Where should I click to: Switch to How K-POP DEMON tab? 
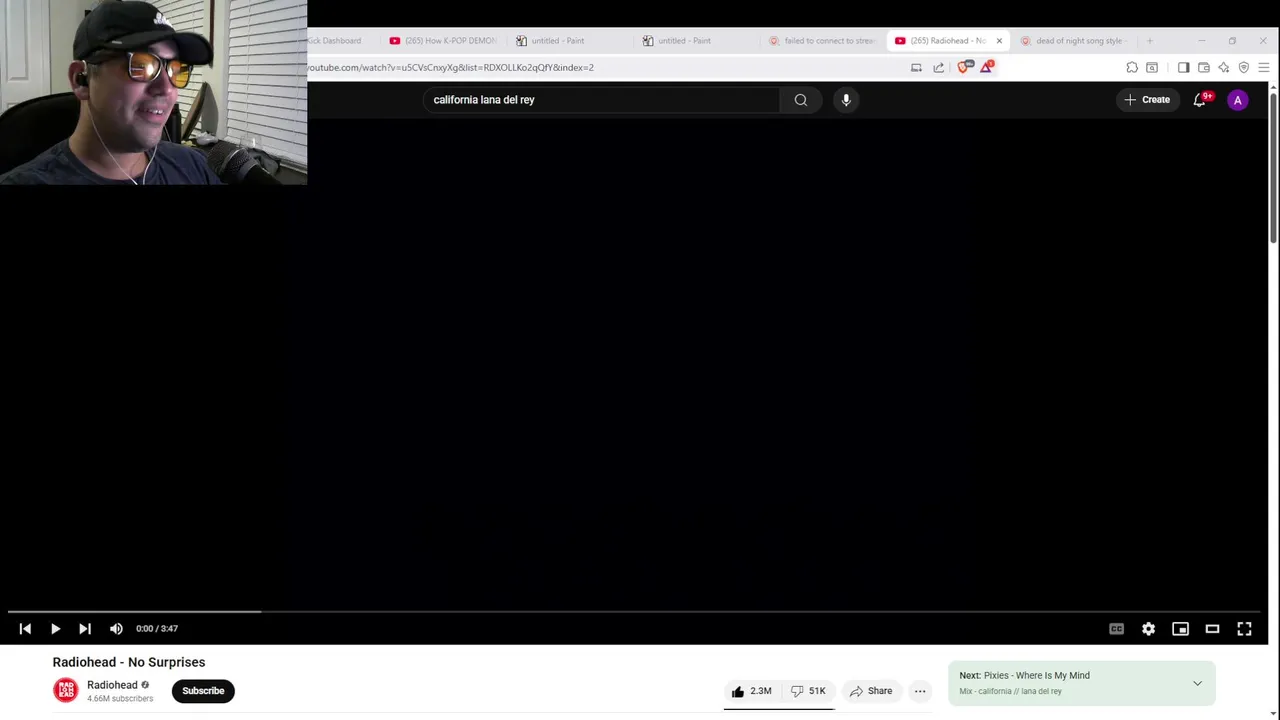click(443, 41)
